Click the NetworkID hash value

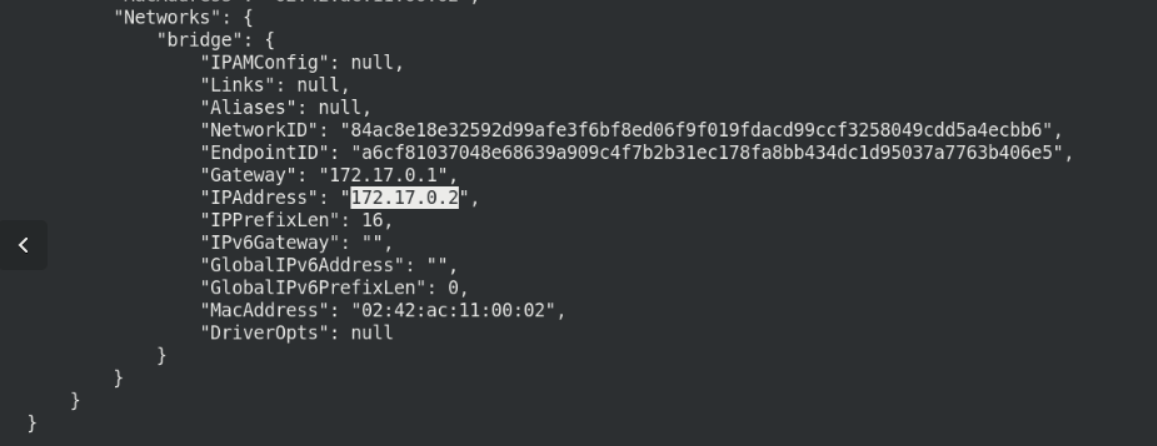tap(696, 131)
